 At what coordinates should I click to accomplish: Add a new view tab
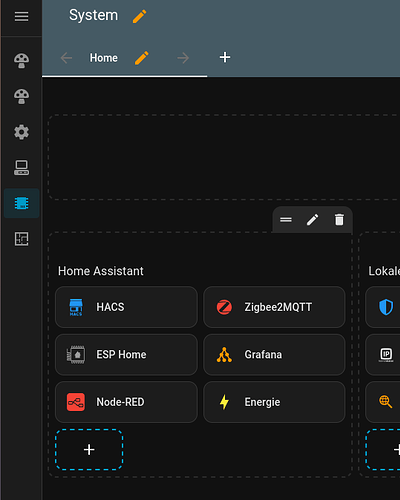pos(225,57)
